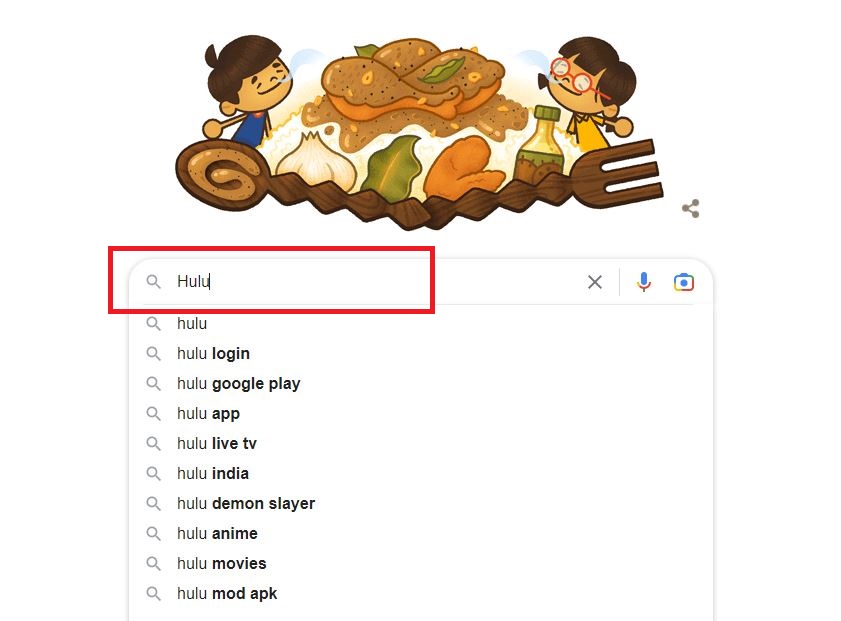Choose "hulu google play" suggestion

[238, 383]
